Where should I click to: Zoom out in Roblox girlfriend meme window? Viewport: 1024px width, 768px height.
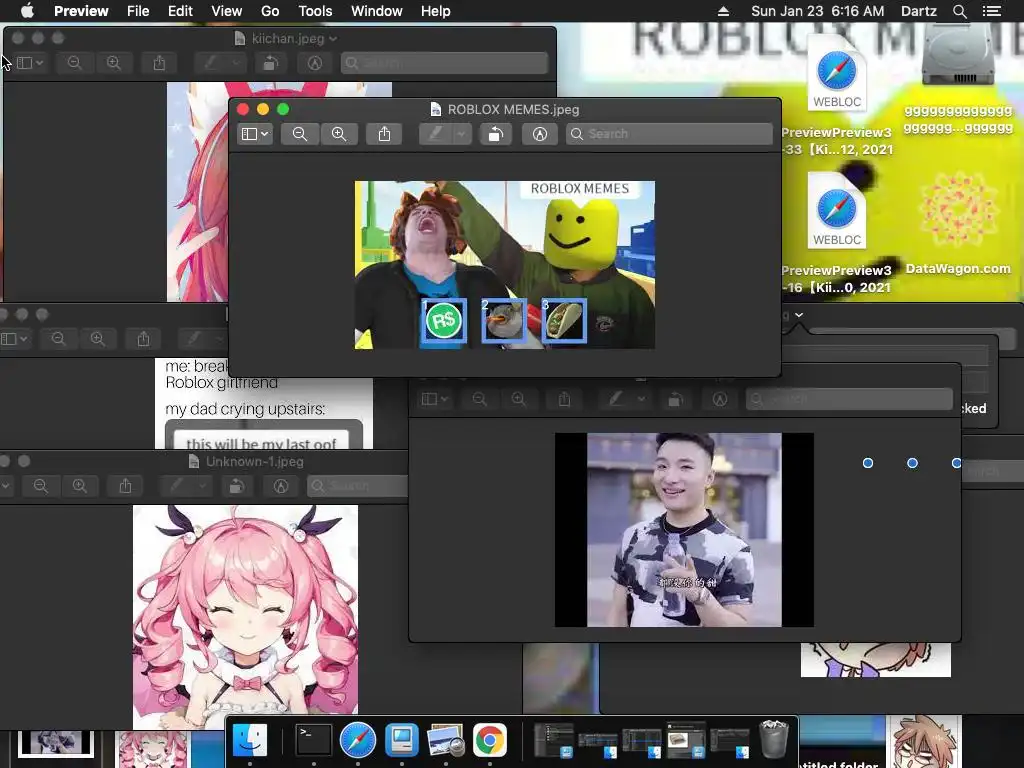tap(58, 339)
